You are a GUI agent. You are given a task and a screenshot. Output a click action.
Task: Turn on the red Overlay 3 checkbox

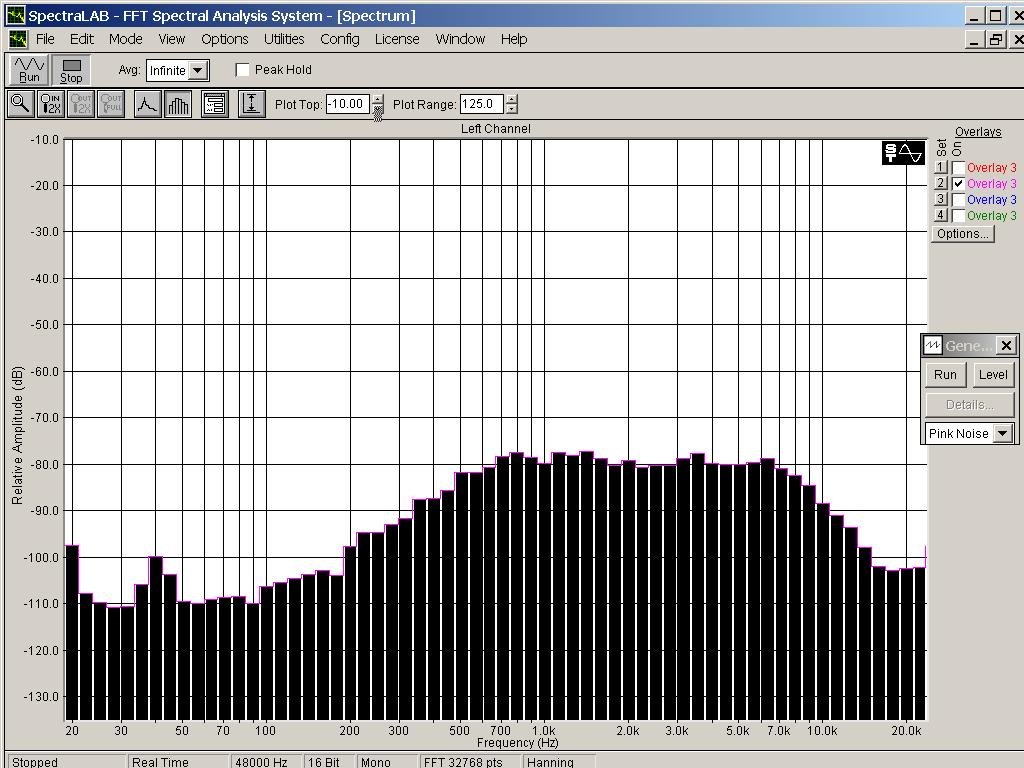[x=958, y=168]
